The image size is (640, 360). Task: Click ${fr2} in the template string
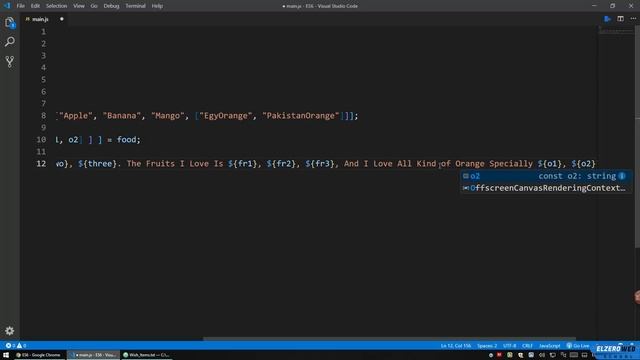281,164
